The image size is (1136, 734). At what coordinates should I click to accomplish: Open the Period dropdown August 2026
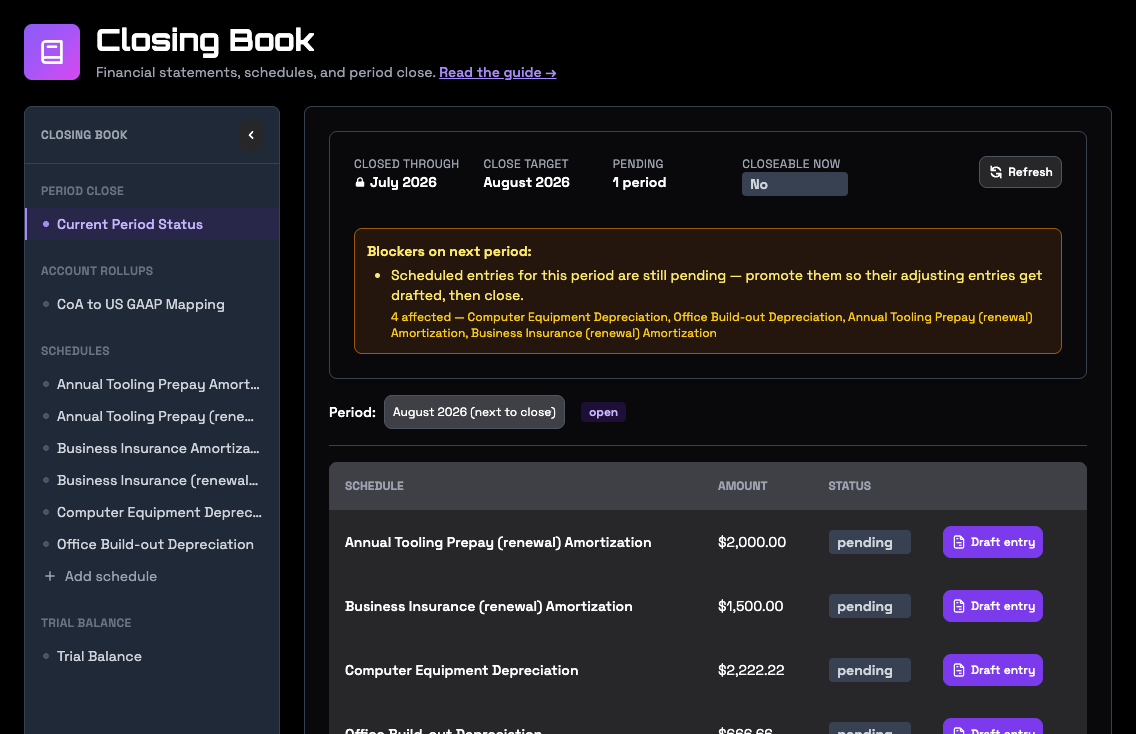(x=474, y=412)
